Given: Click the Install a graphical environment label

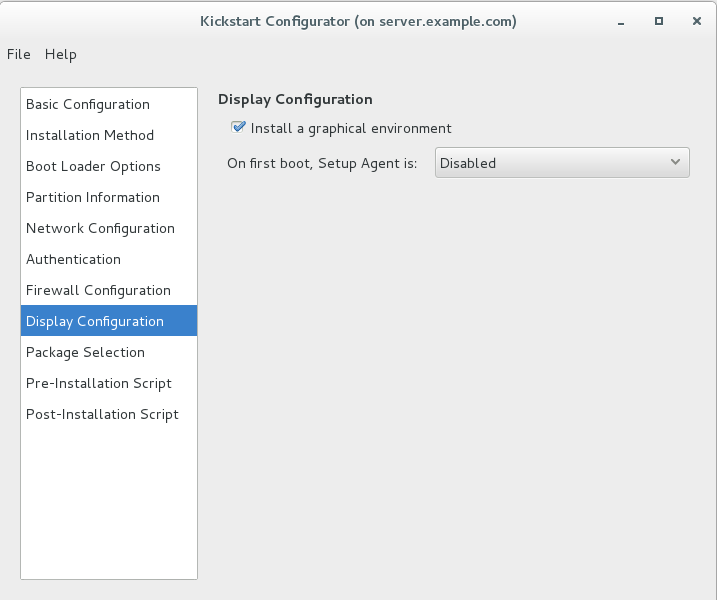Looking at the screenshot, I should pos(351,128).
